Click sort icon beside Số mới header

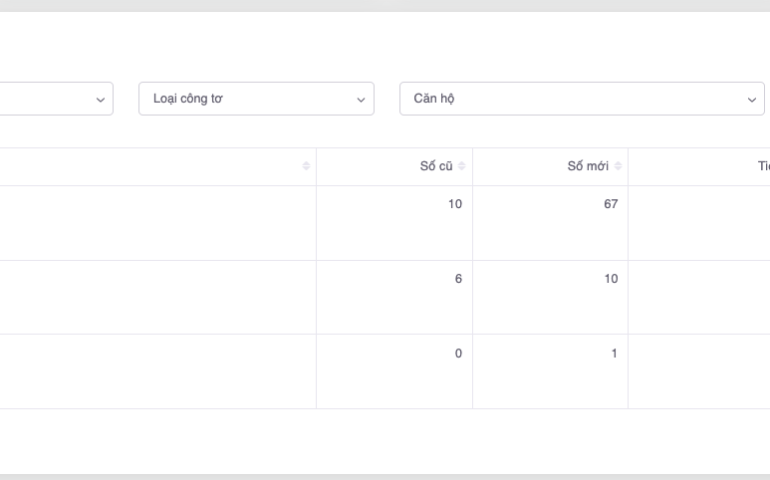coord(618,167)
